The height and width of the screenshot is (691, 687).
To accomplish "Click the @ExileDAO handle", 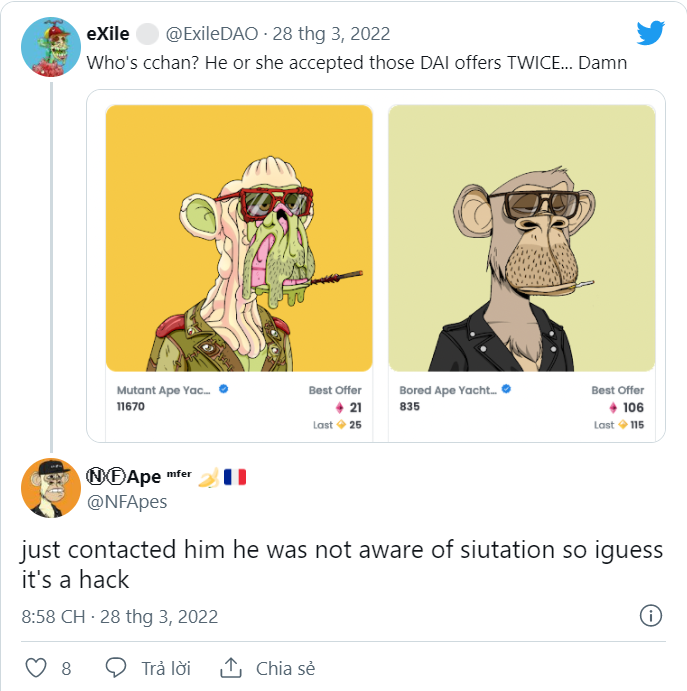I will (208, 34).
